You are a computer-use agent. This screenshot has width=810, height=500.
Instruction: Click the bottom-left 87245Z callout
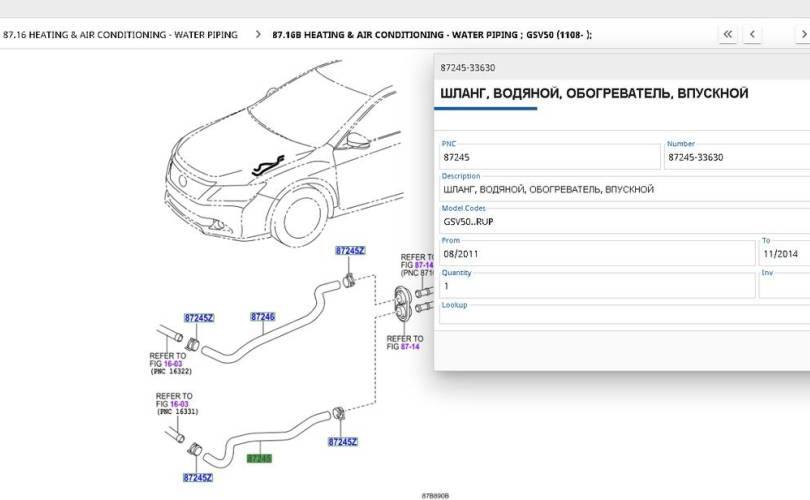(x=198, y=478)
